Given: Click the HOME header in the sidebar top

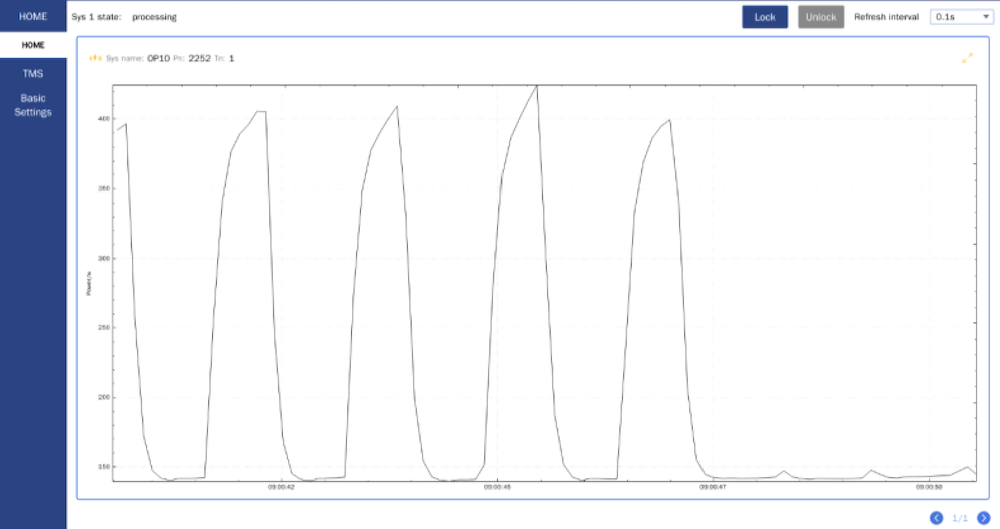Looking at the screenshot, I should [33, 16].
